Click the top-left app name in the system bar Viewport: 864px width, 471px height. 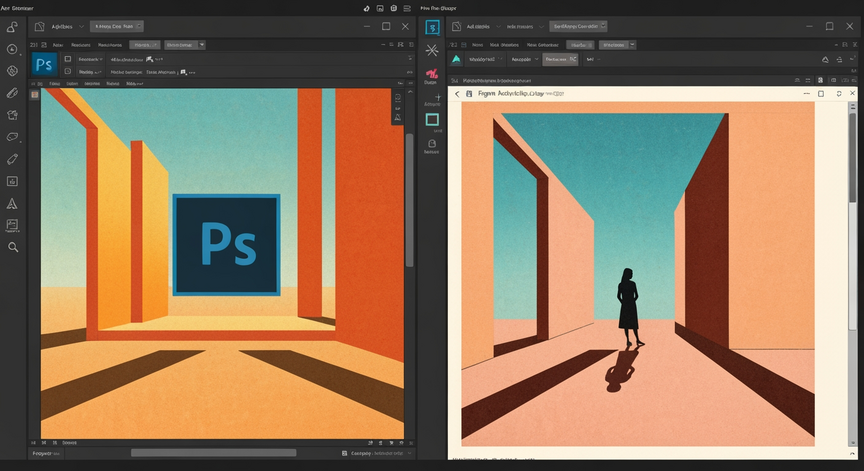(x=17, y=8)
